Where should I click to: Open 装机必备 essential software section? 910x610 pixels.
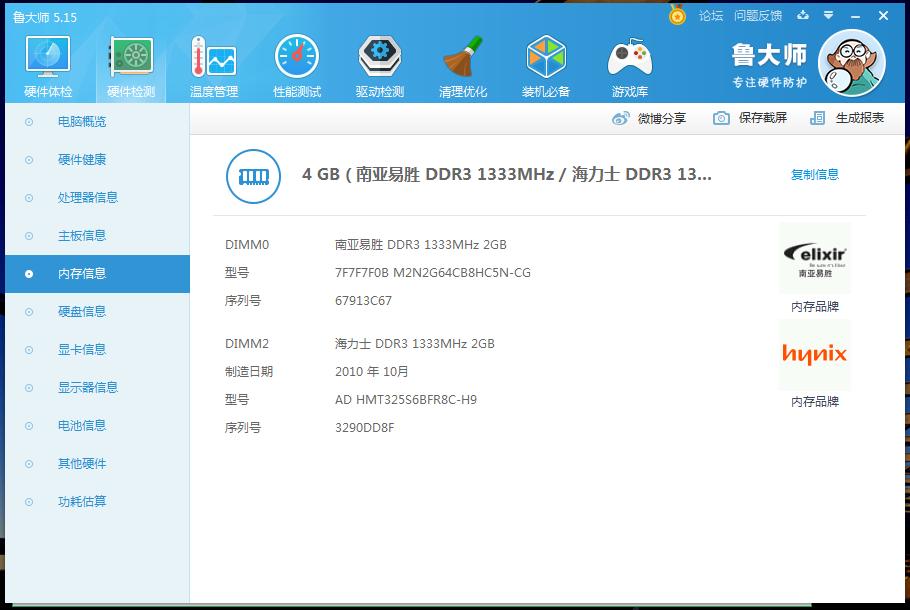pyautogui.click(x=545, y=63)
